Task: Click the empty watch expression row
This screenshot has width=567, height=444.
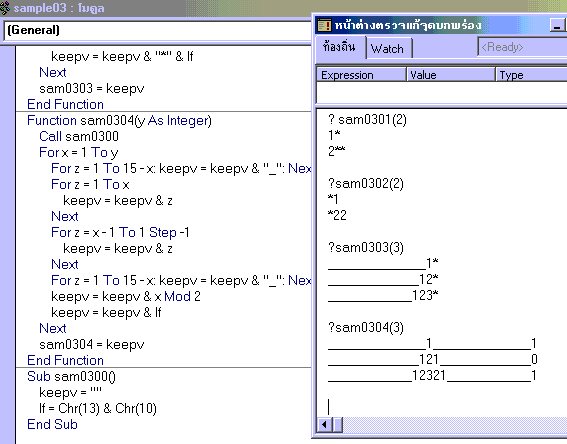Action: tap(442, 93)
